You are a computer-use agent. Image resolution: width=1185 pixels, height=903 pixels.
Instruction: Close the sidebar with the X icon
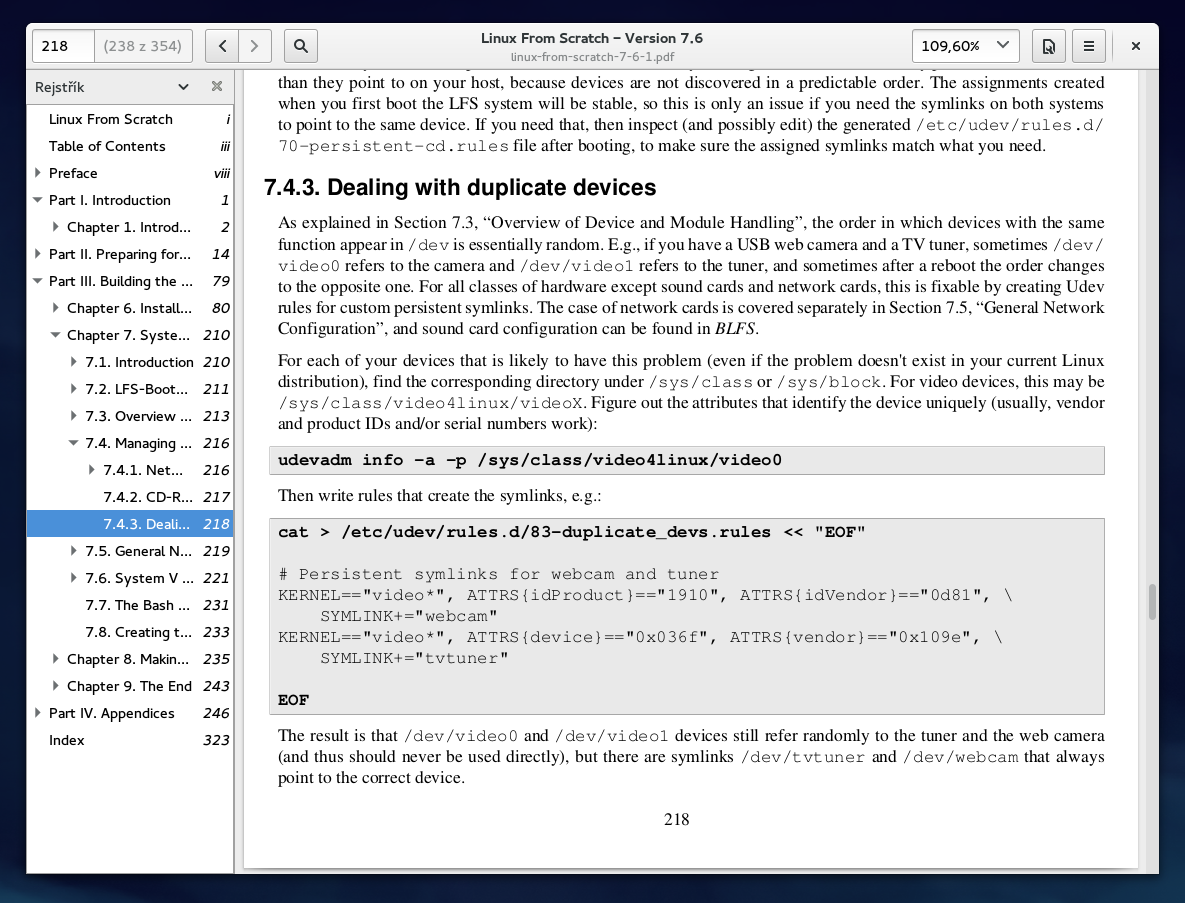pyautogui.click(x=217, y=86)
